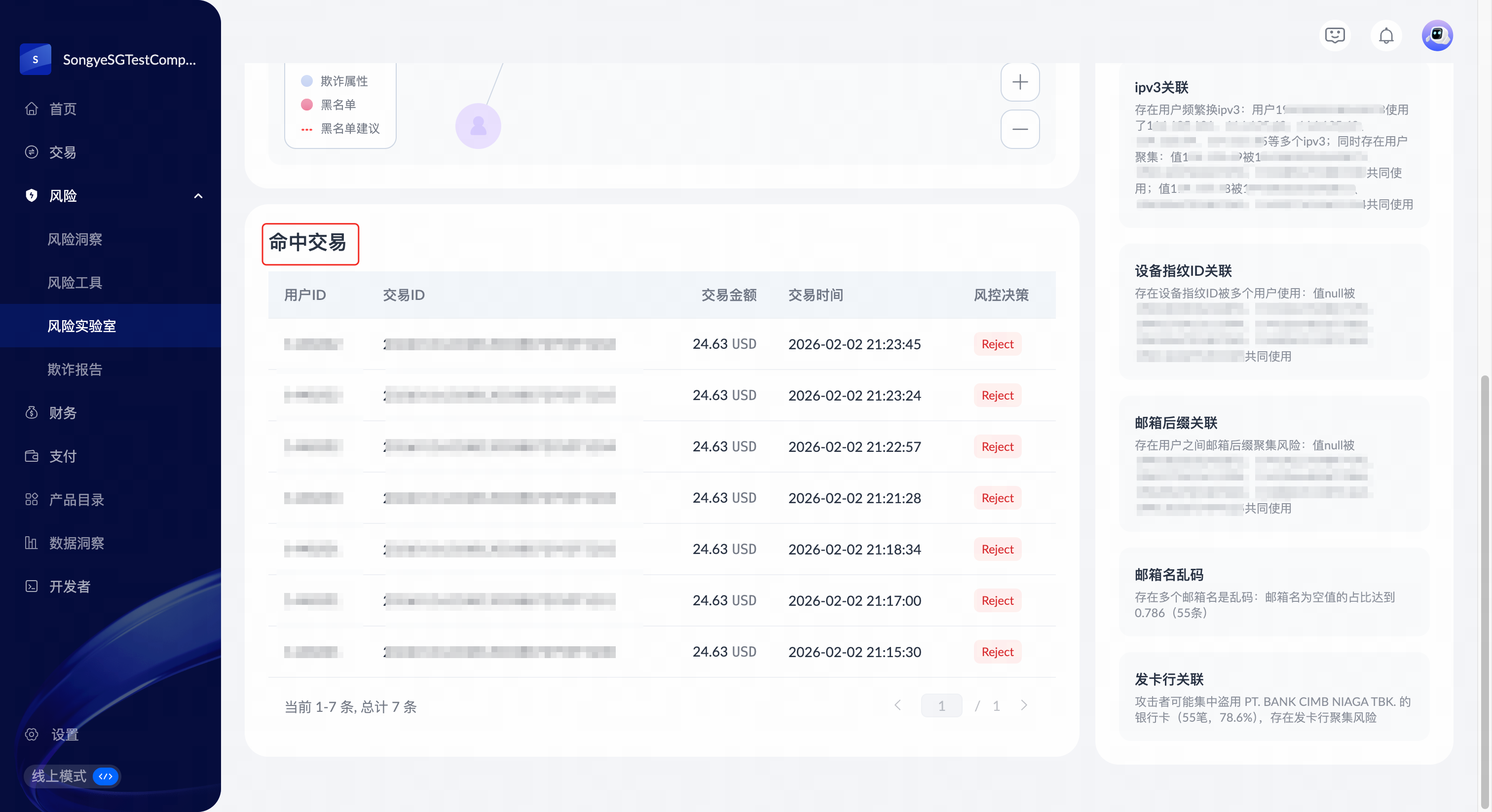Click the zoom in plus button
Image resolution: width=1492 pixels, height=812 pixels.
coord(1019,82)
